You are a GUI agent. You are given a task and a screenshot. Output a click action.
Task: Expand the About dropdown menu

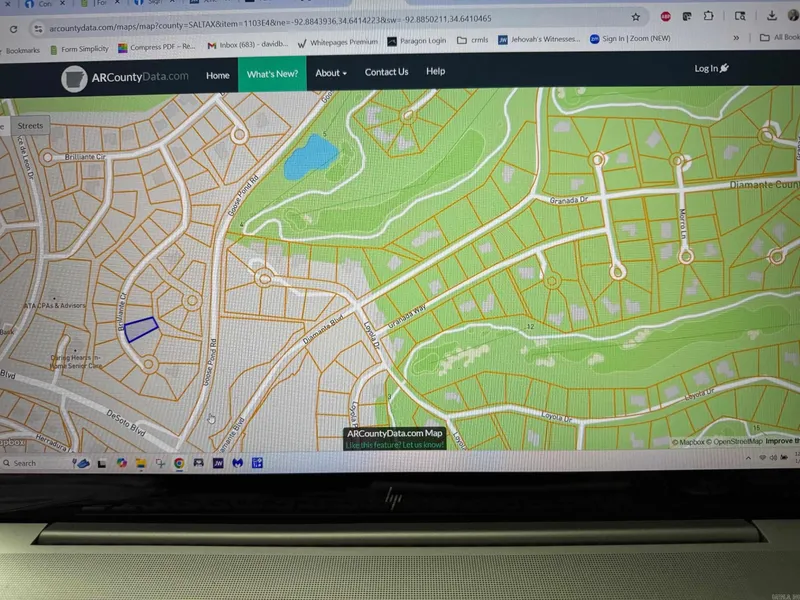pyautogui.click(x=331, y=73)
